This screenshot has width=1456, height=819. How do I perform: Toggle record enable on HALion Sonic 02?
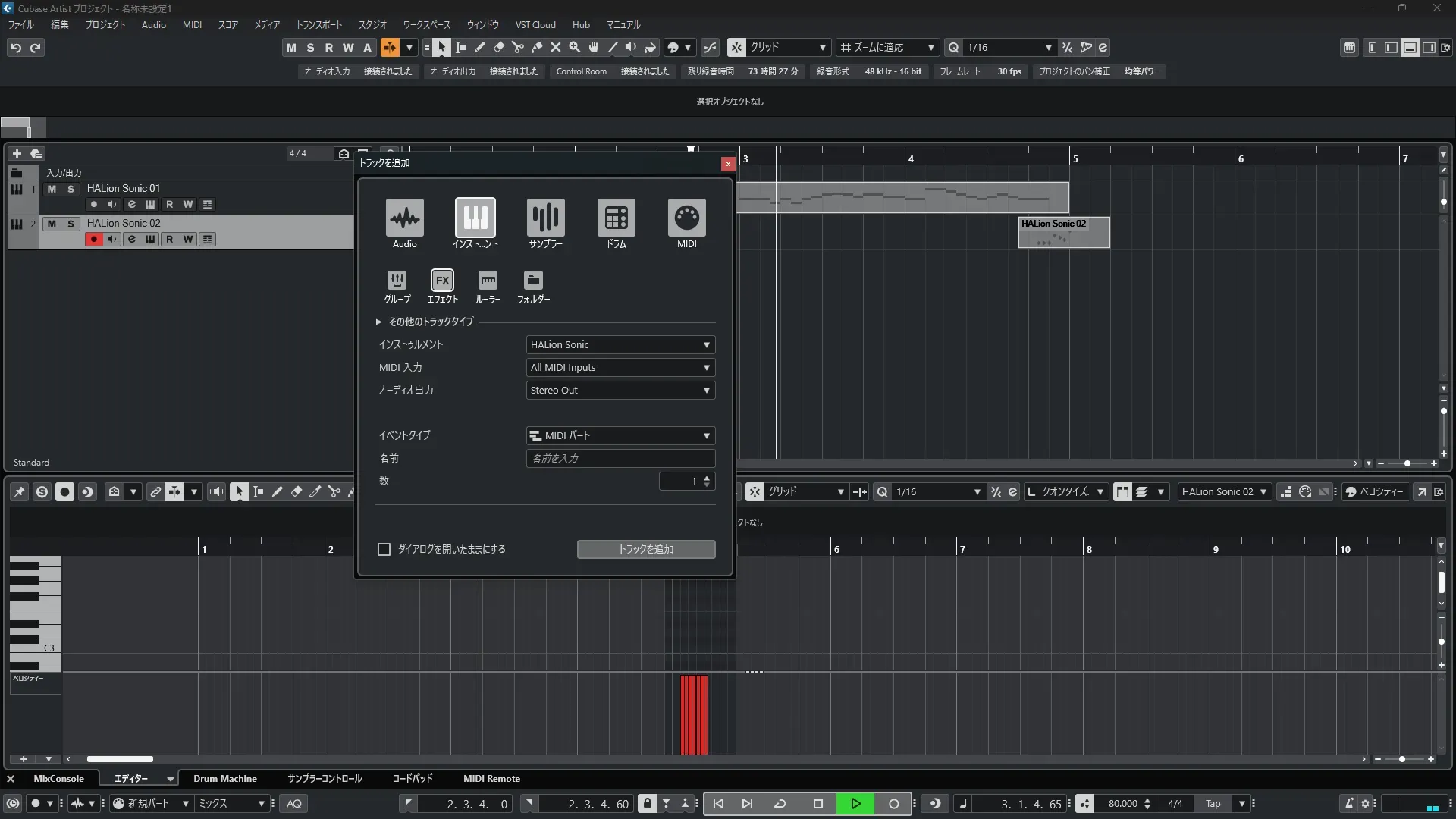click(93, 240)
